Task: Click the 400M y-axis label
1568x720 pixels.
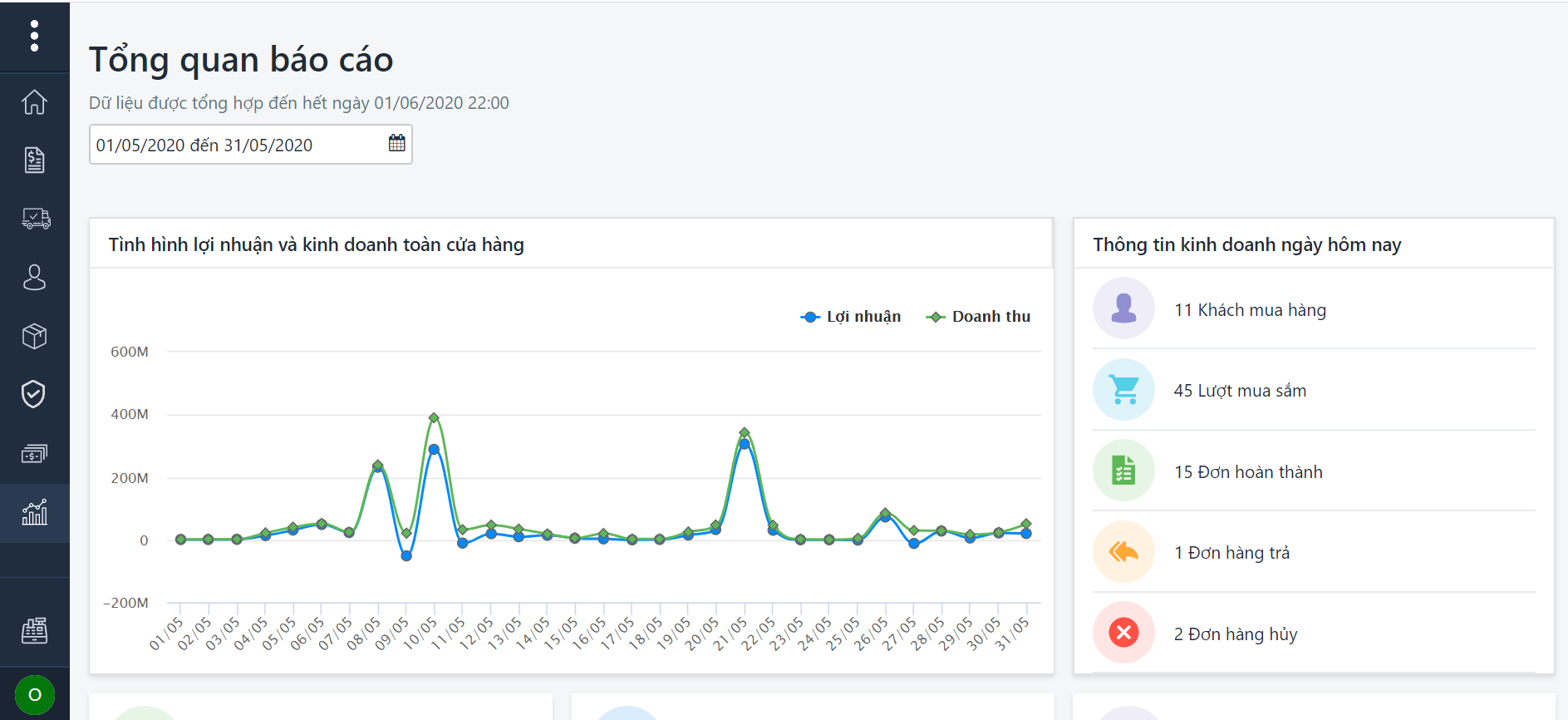Action: (130, 414)
